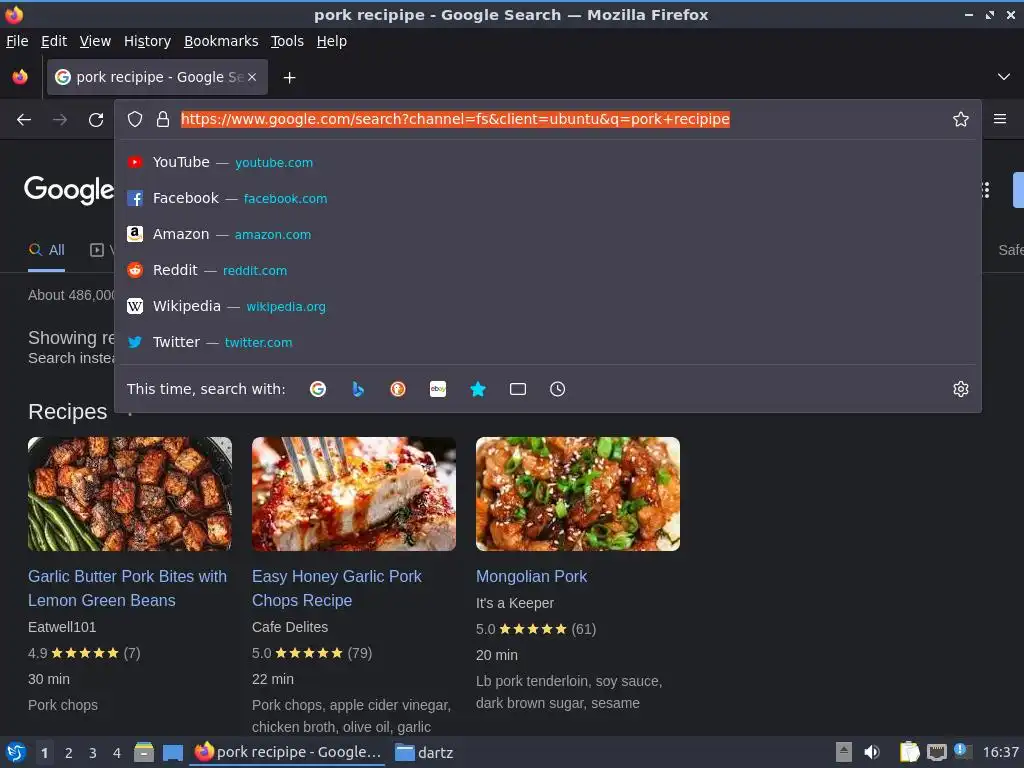Open the volume speaker tray icon
Viewport: 1024px width, 768px height.
click(x=872, y=752)
